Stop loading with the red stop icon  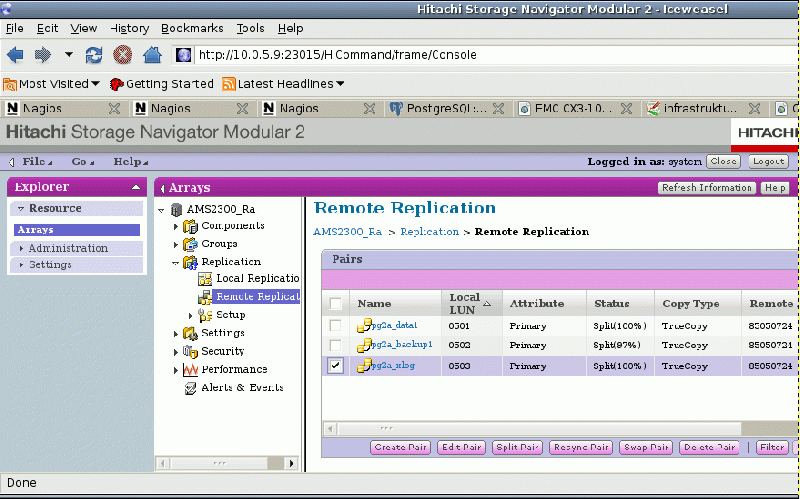tap(122, 55)
